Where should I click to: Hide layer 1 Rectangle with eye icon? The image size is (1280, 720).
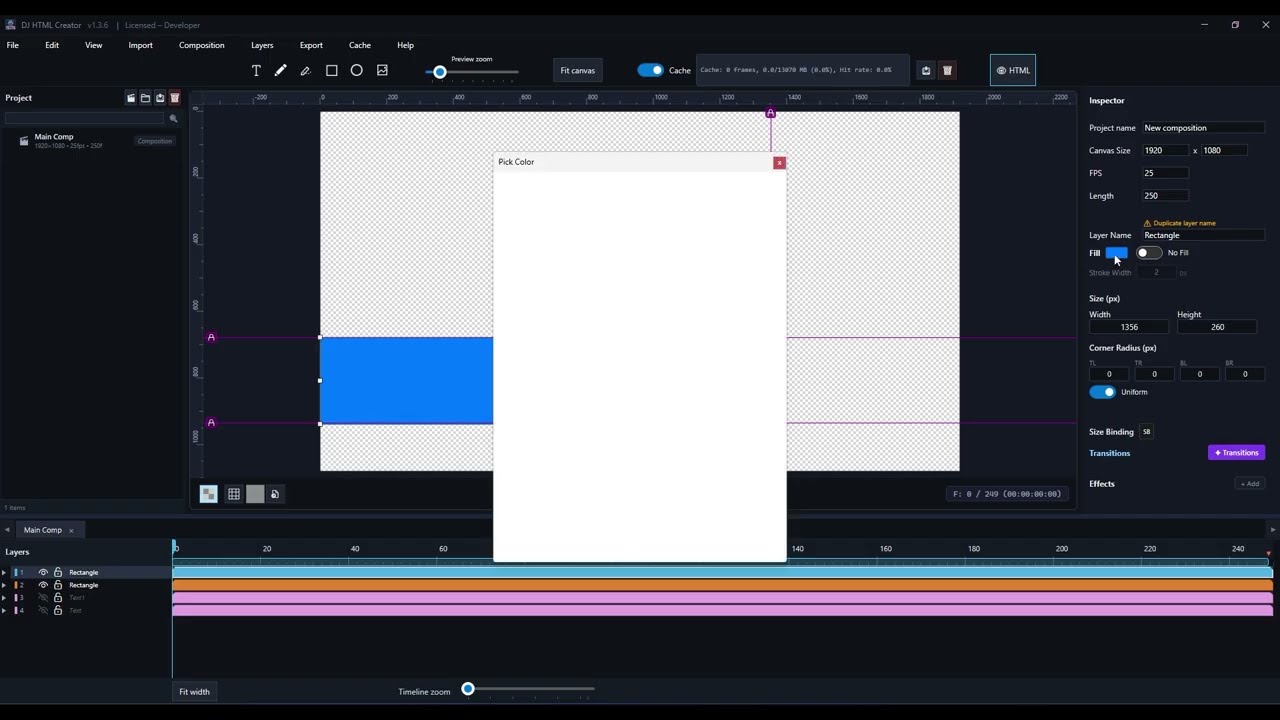(43, 572)
